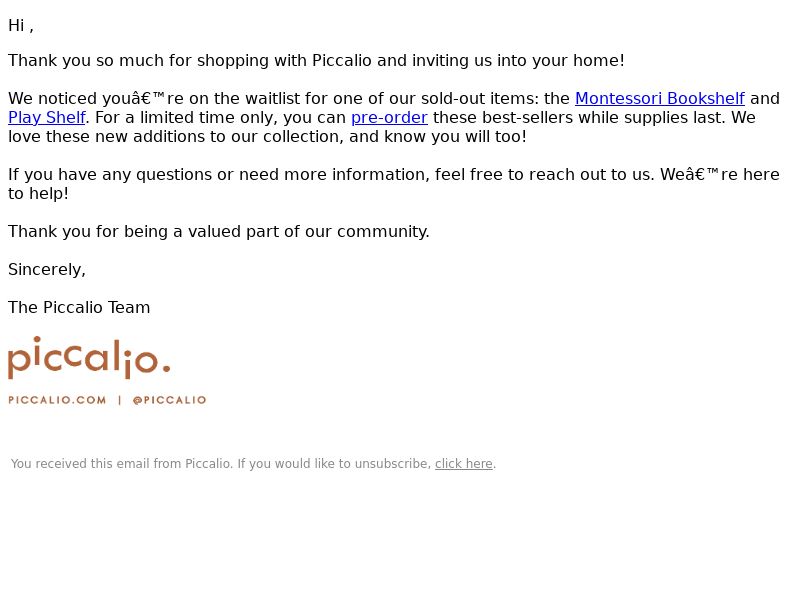Open the Montessori Bookshelf link
The image size is (800, 600).
click(x=659, y=98)
